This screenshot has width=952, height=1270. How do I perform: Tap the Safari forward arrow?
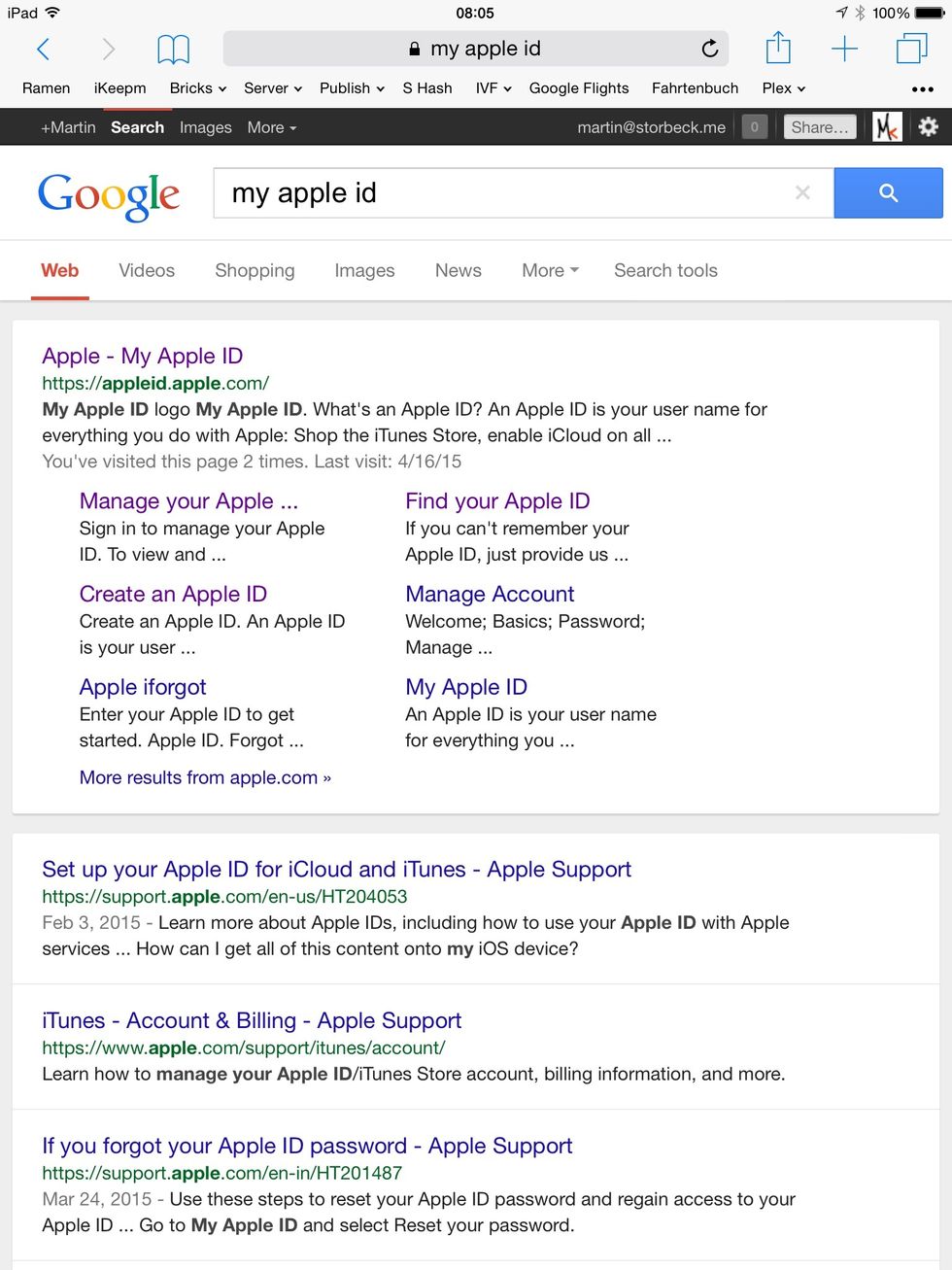pyautogui.click(x=109, y=49)
